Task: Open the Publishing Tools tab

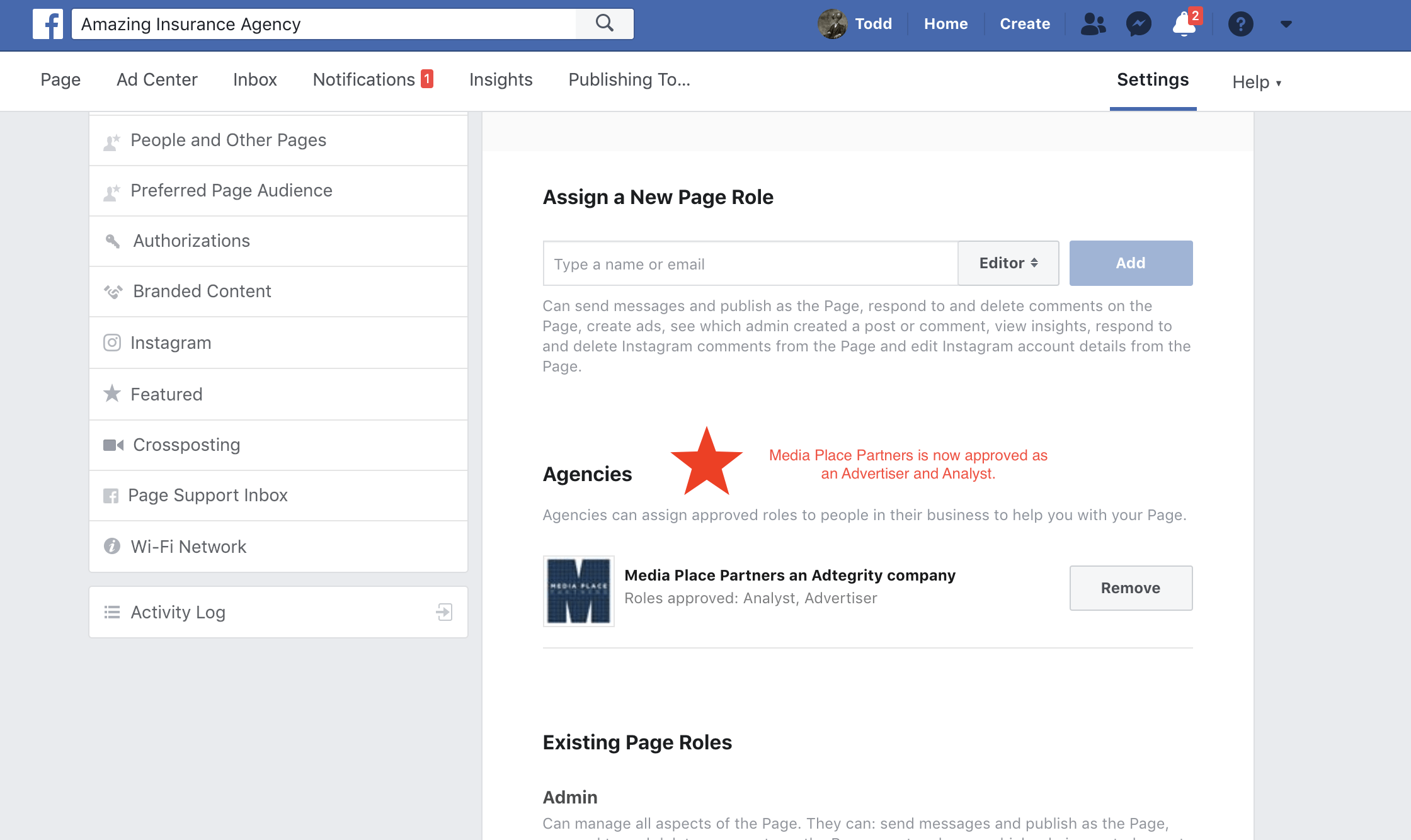Action: 629,80
